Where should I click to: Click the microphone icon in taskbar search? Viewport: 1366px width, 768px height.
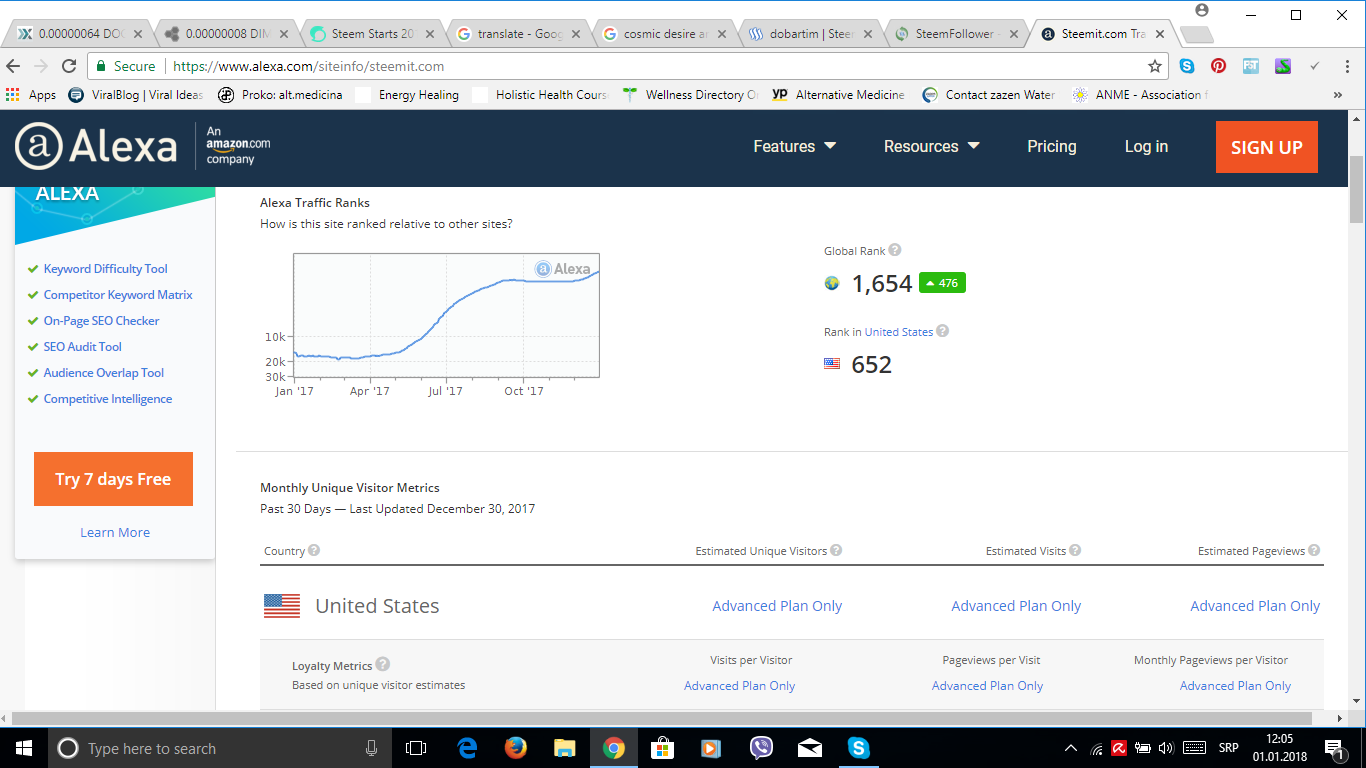(371, 748)
